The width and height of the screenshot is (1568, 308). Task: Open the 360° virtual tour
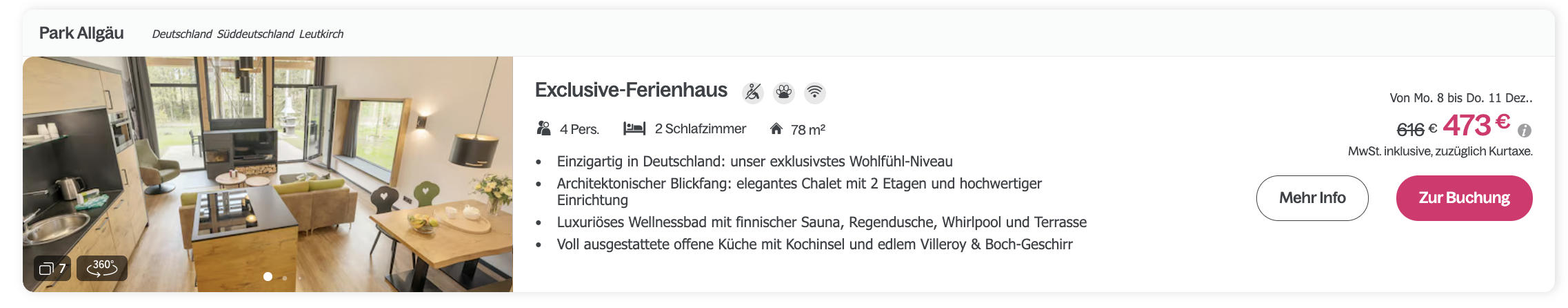coord(102,268)
